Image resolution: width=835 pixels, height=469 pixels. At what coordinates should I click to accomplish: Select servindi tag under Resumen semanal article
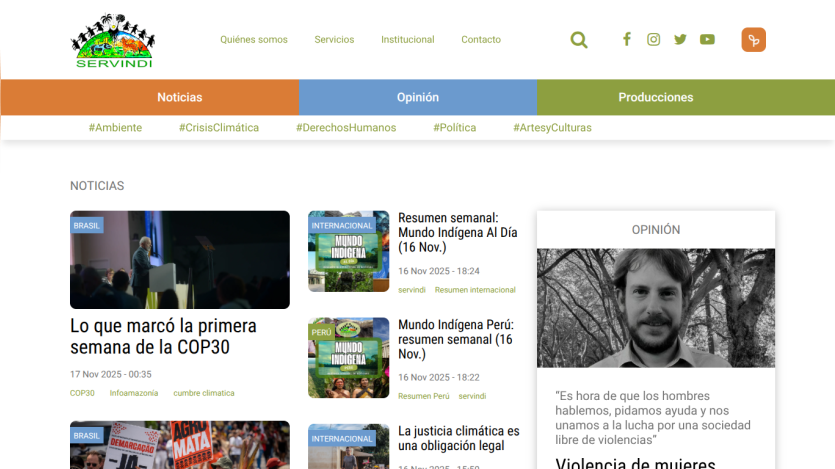(x=412, y=290)
